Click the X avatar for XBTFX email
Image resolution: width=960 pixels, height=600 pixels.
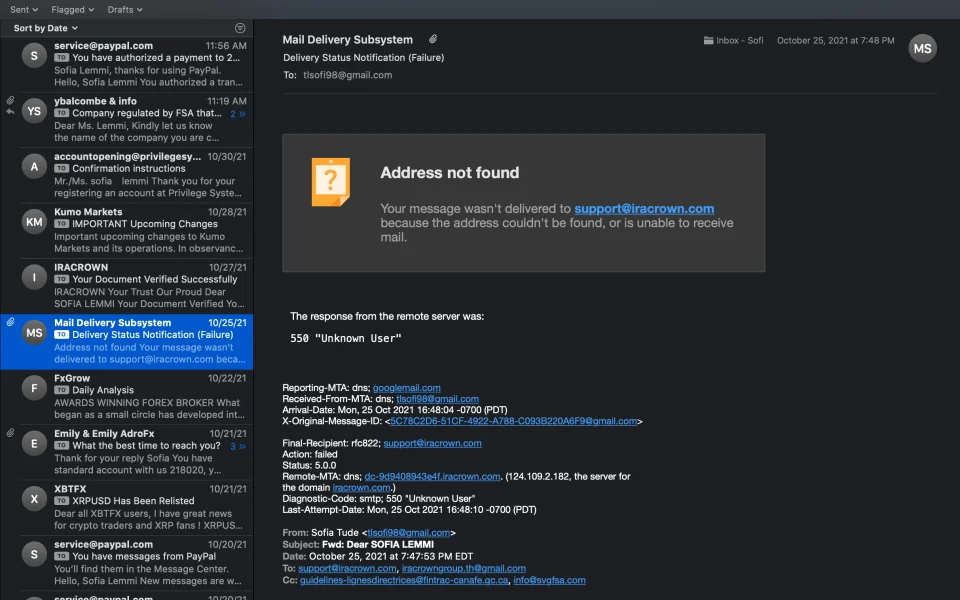click(35, 499)
